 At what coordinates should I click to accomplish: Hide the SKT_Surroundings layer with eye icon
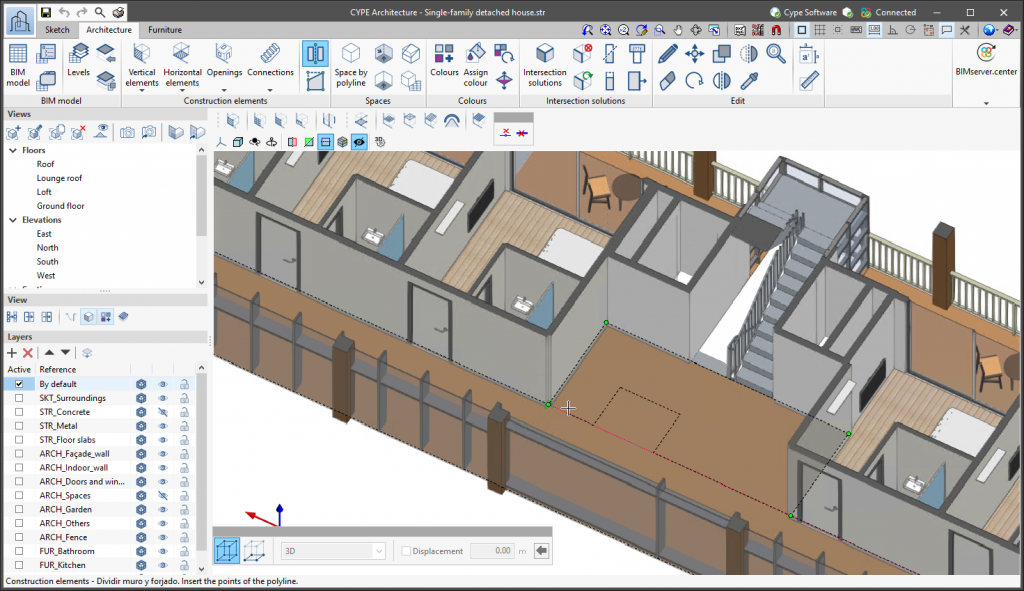pos(163,398)
